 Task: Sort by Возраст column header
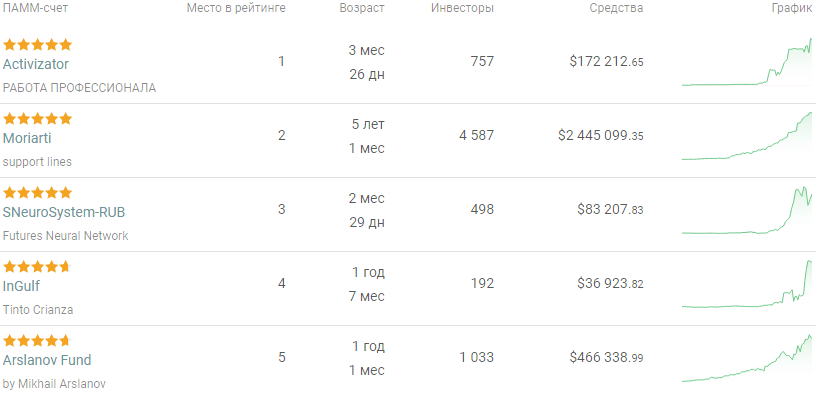(362, 8)
